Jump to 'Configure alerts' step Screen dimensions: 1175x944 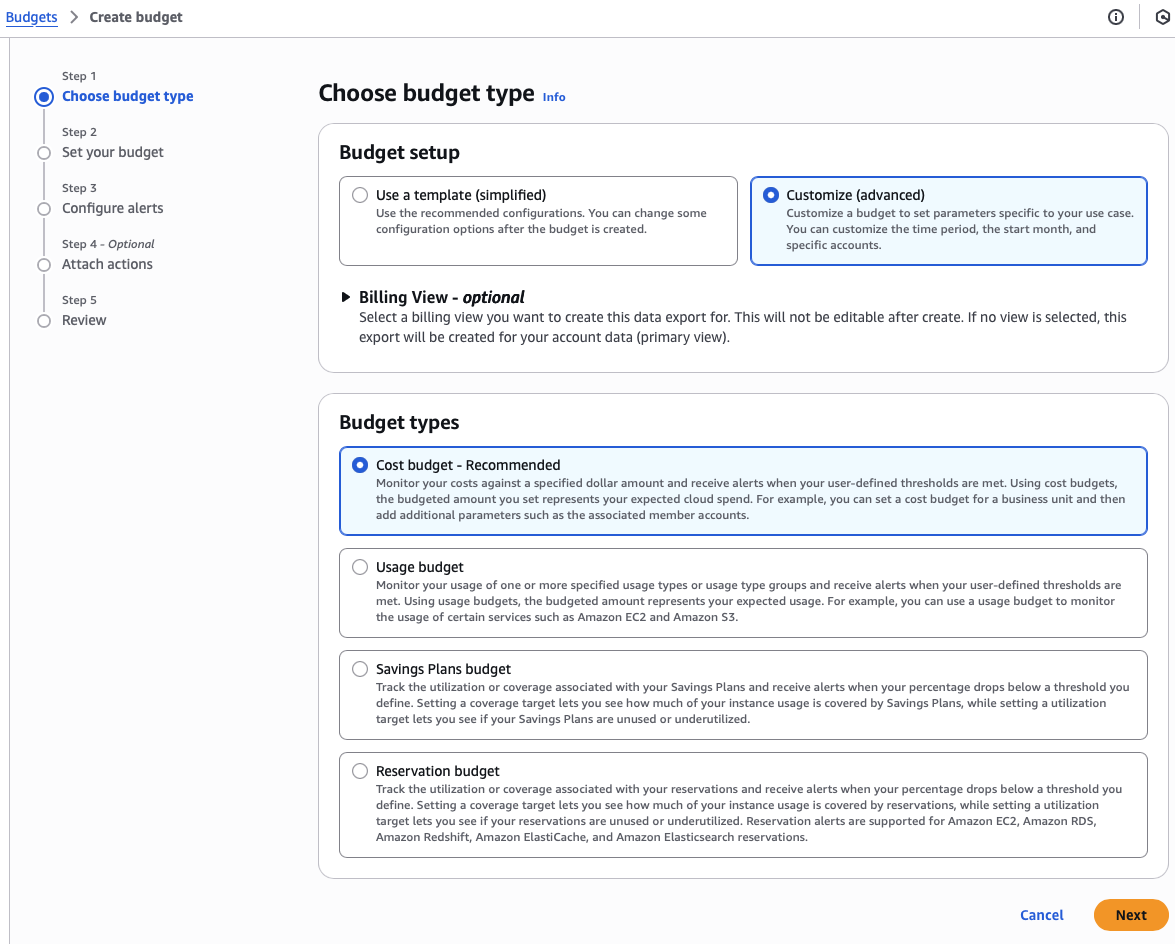click(x=112, y=208)
